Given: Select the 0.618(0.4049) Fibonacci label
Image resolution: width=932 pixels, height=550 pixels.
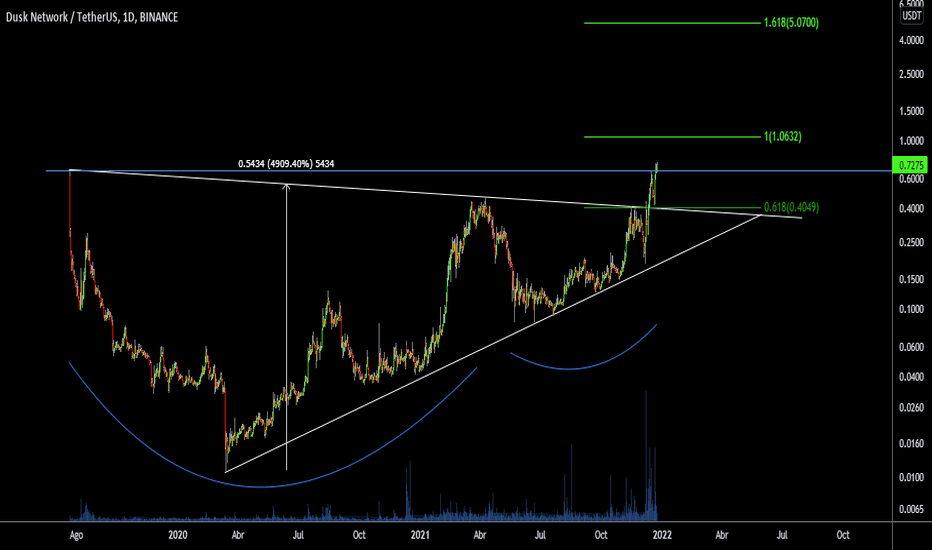Looking at the screenshot, I should click(791, 207).
